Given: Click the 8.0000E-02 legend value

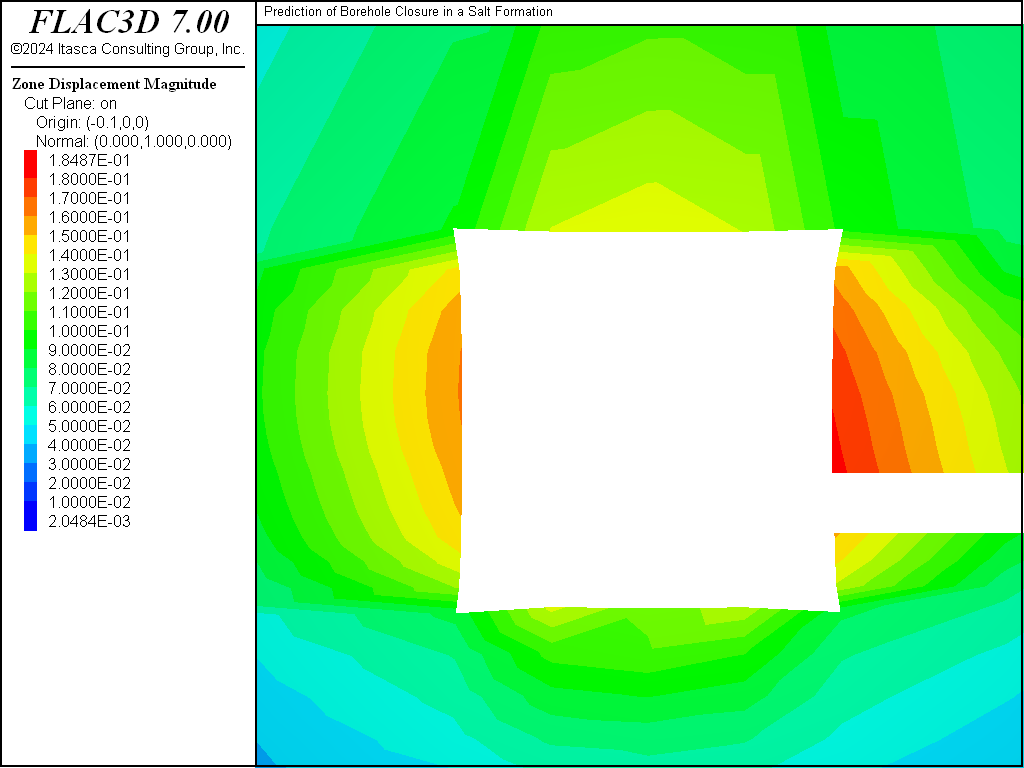Looking at the screenshot, I should click(x=89, y=369).
